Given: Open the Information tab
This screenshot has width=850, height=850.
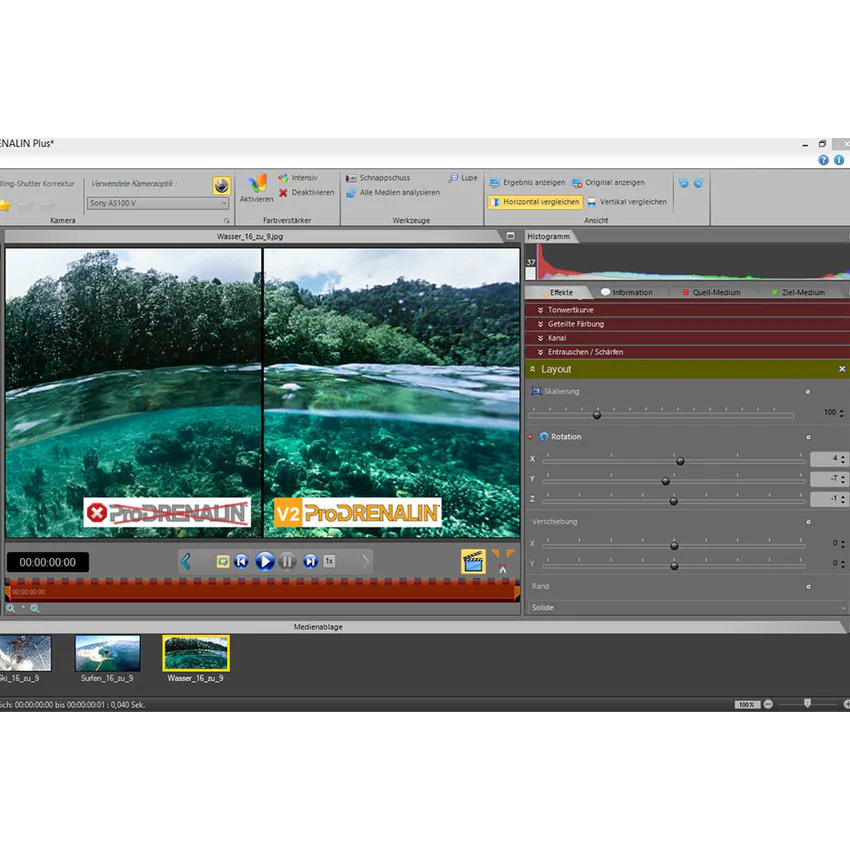Looking at the screenshot, I should coord(627,292).
